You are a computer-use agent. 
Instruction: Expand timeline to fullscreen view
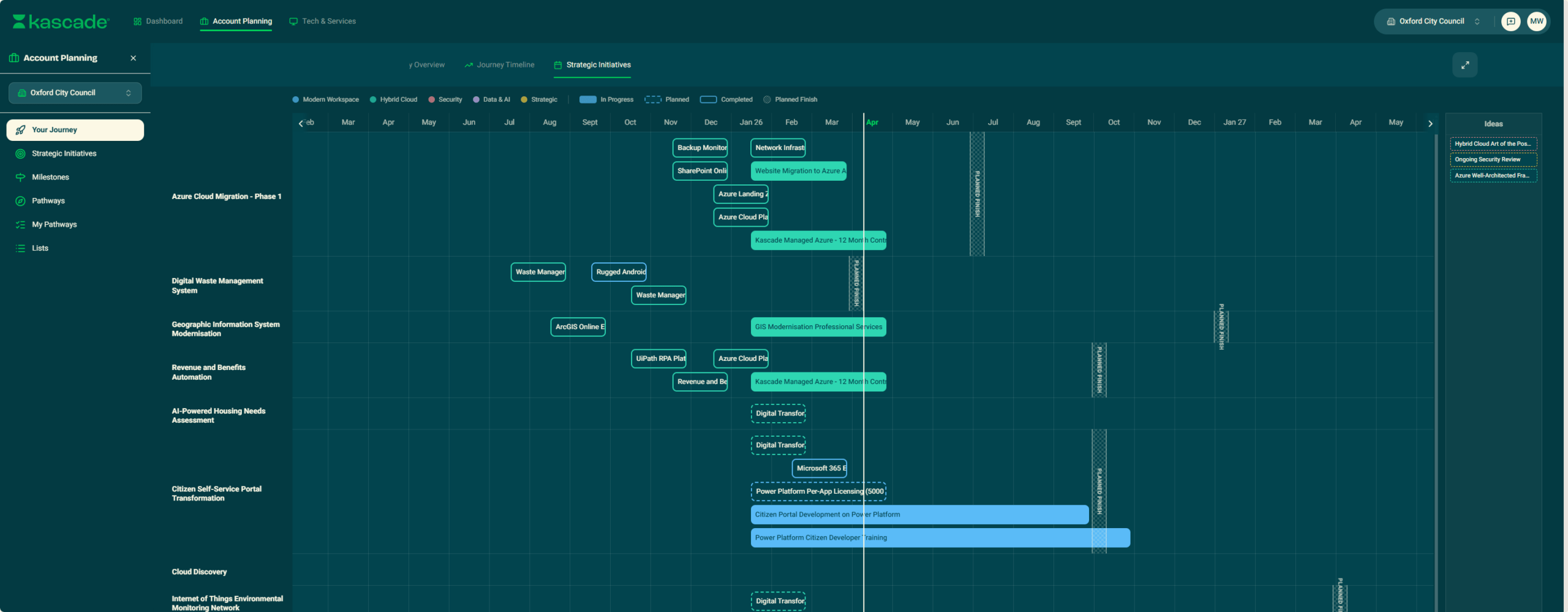point(1464,65)
